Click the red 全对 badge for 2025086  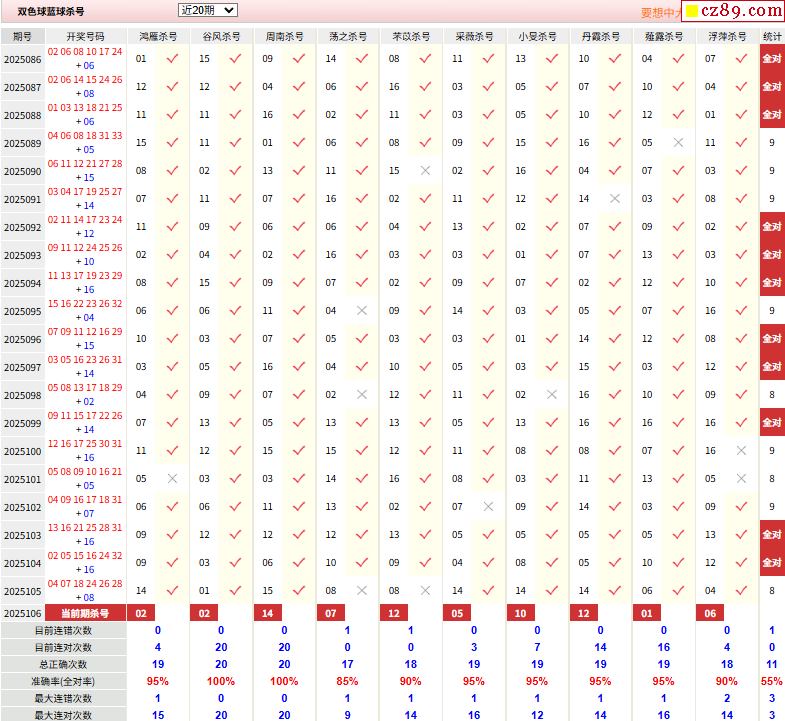[x=772, y=59]
